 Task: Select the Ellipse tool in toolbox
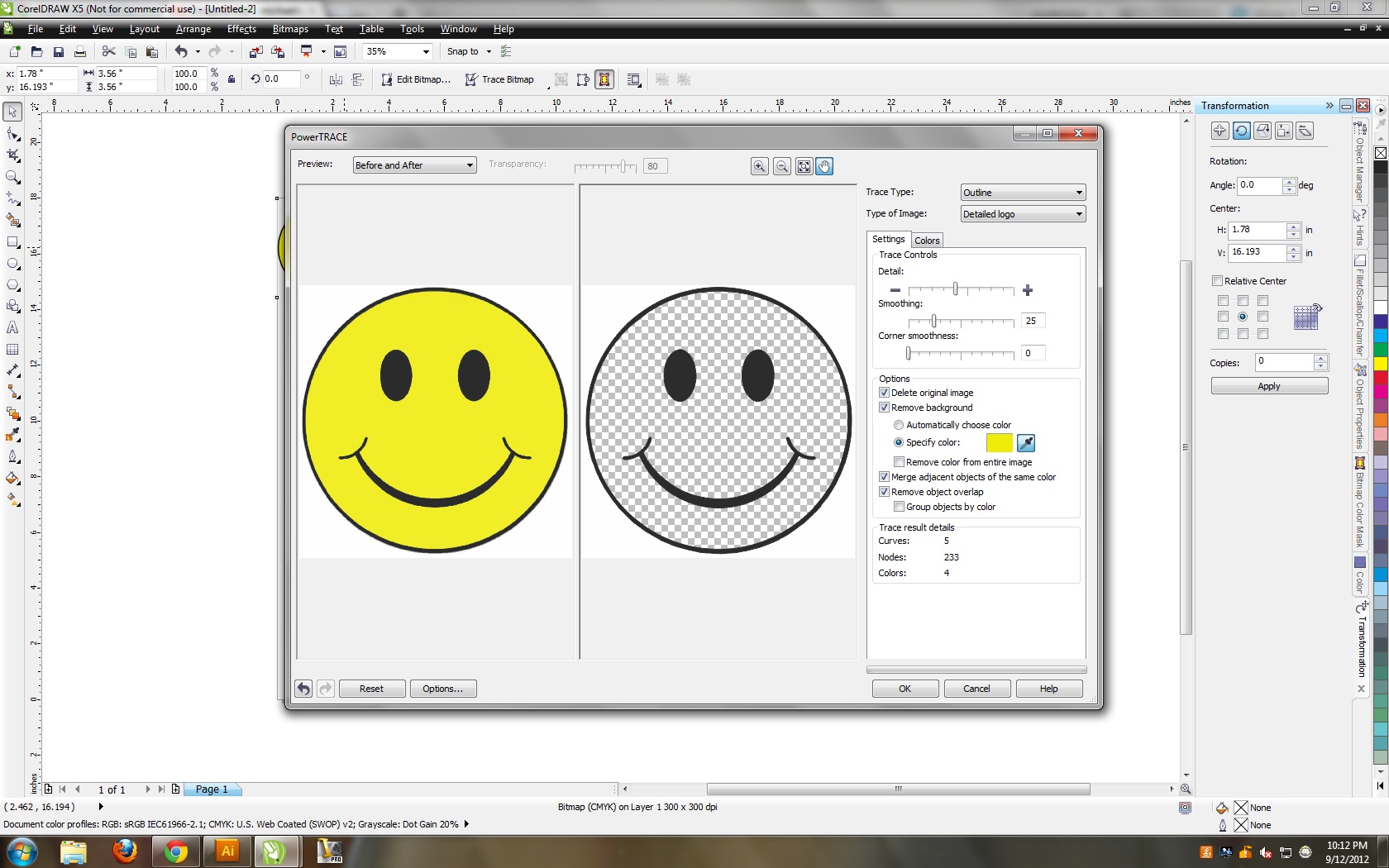click(x=12, y=264)
